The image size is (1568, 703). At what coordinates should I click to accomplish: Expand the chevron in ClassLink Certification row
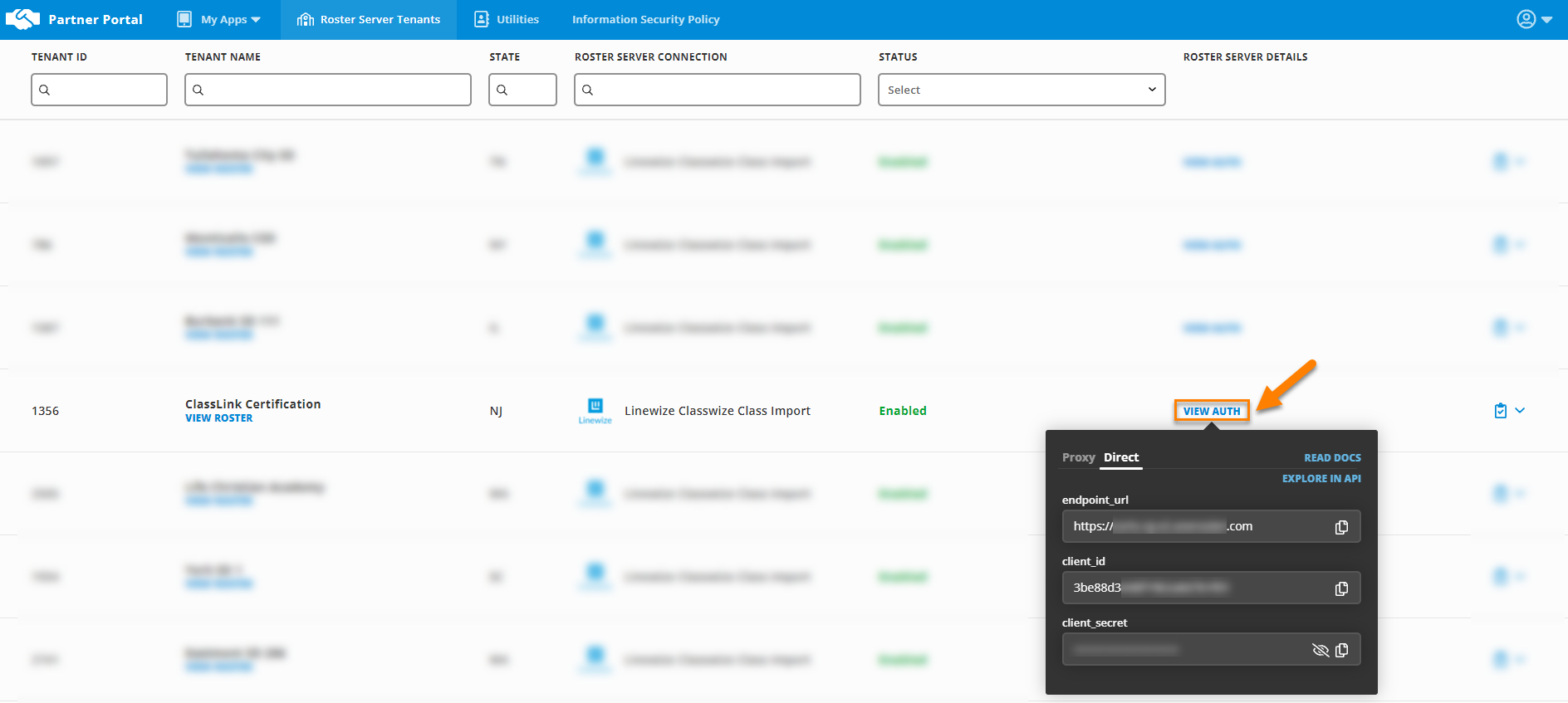point(1520,410)
